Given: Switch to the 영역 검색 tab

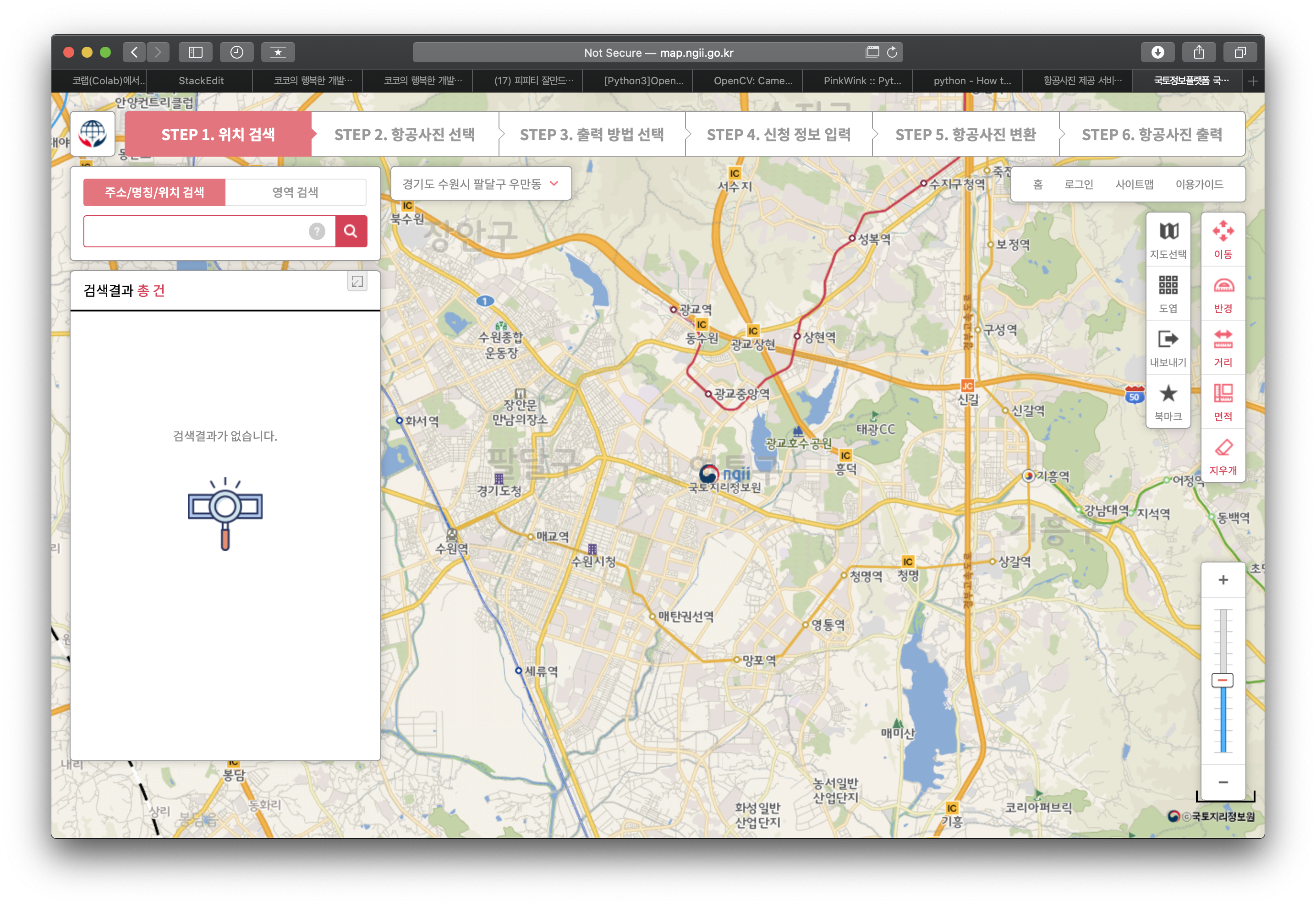Looking at the screenshot, I should [x=295, y=192].
